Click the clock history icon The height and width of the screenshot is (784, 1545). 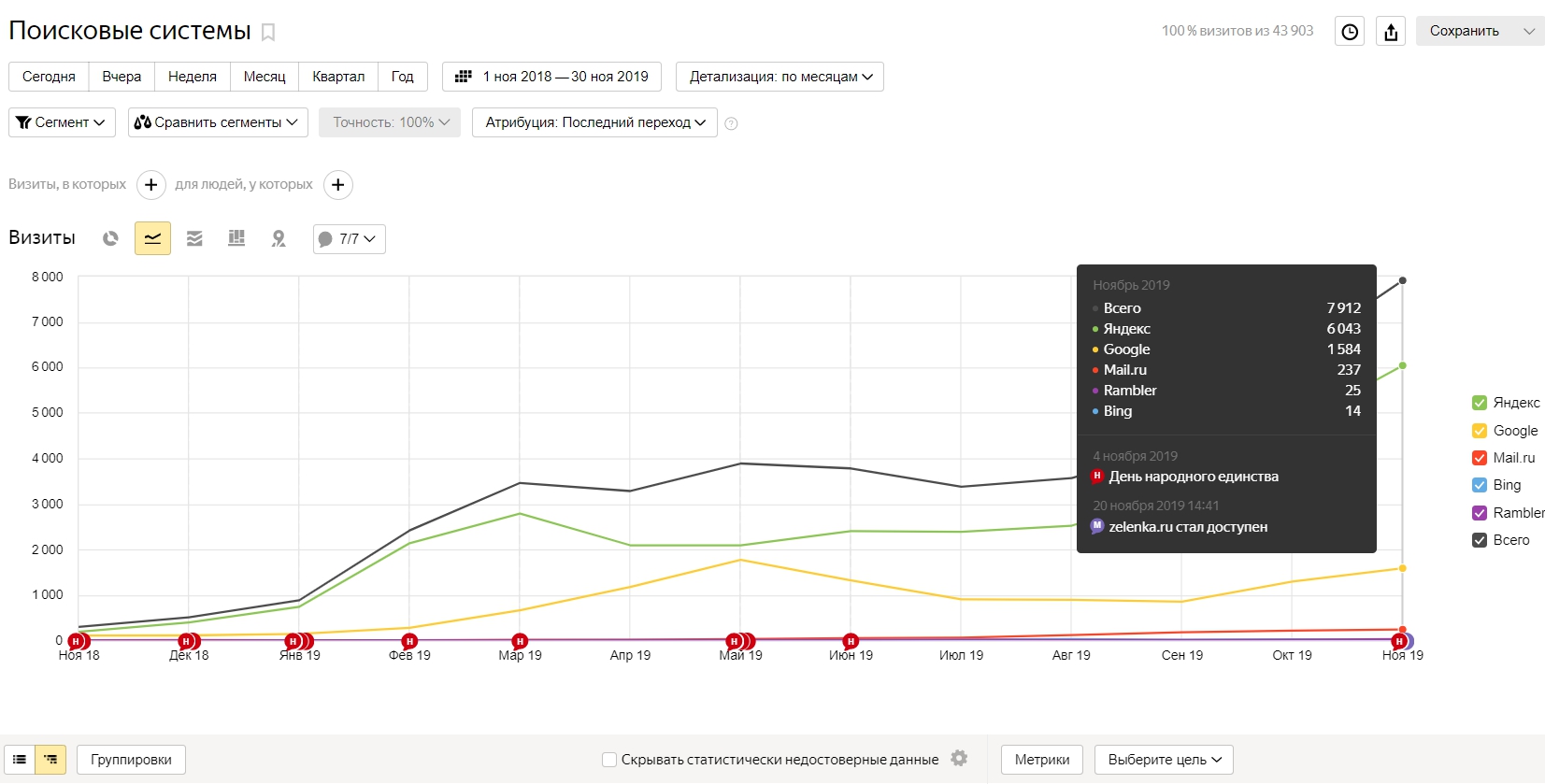point(1350,32)
